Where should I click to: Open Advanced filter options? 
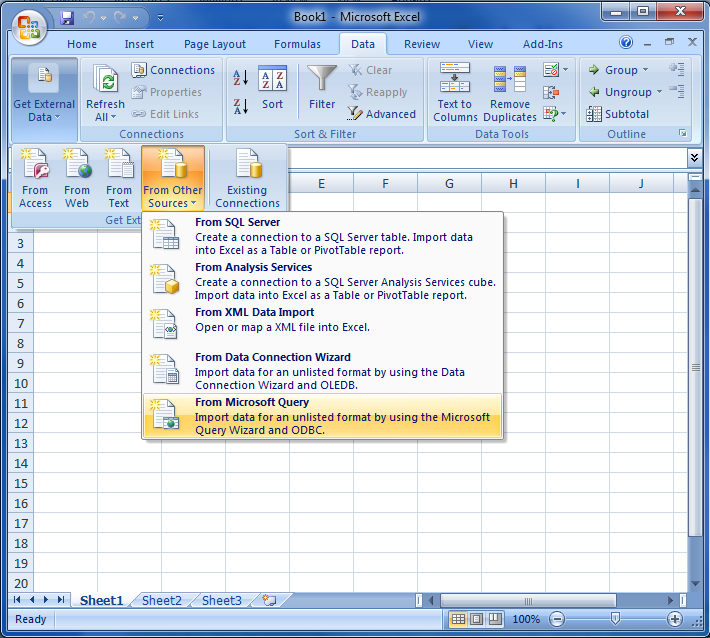click(381, 114)
